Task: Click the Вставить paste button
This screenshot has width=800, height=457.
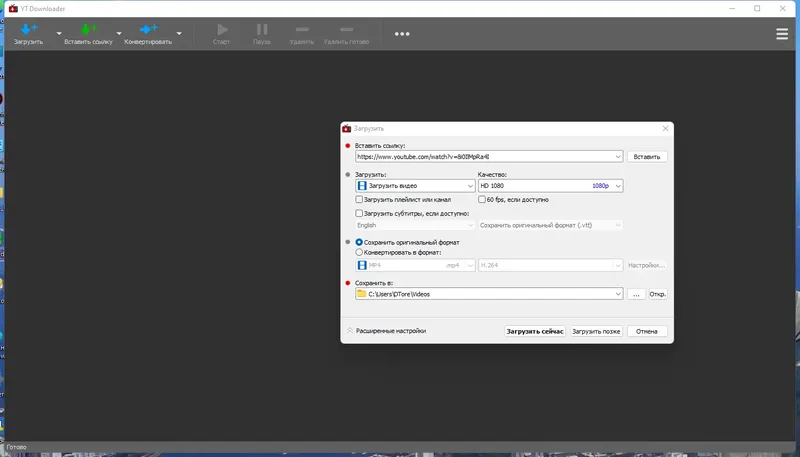Action: [x=647, y=157]
